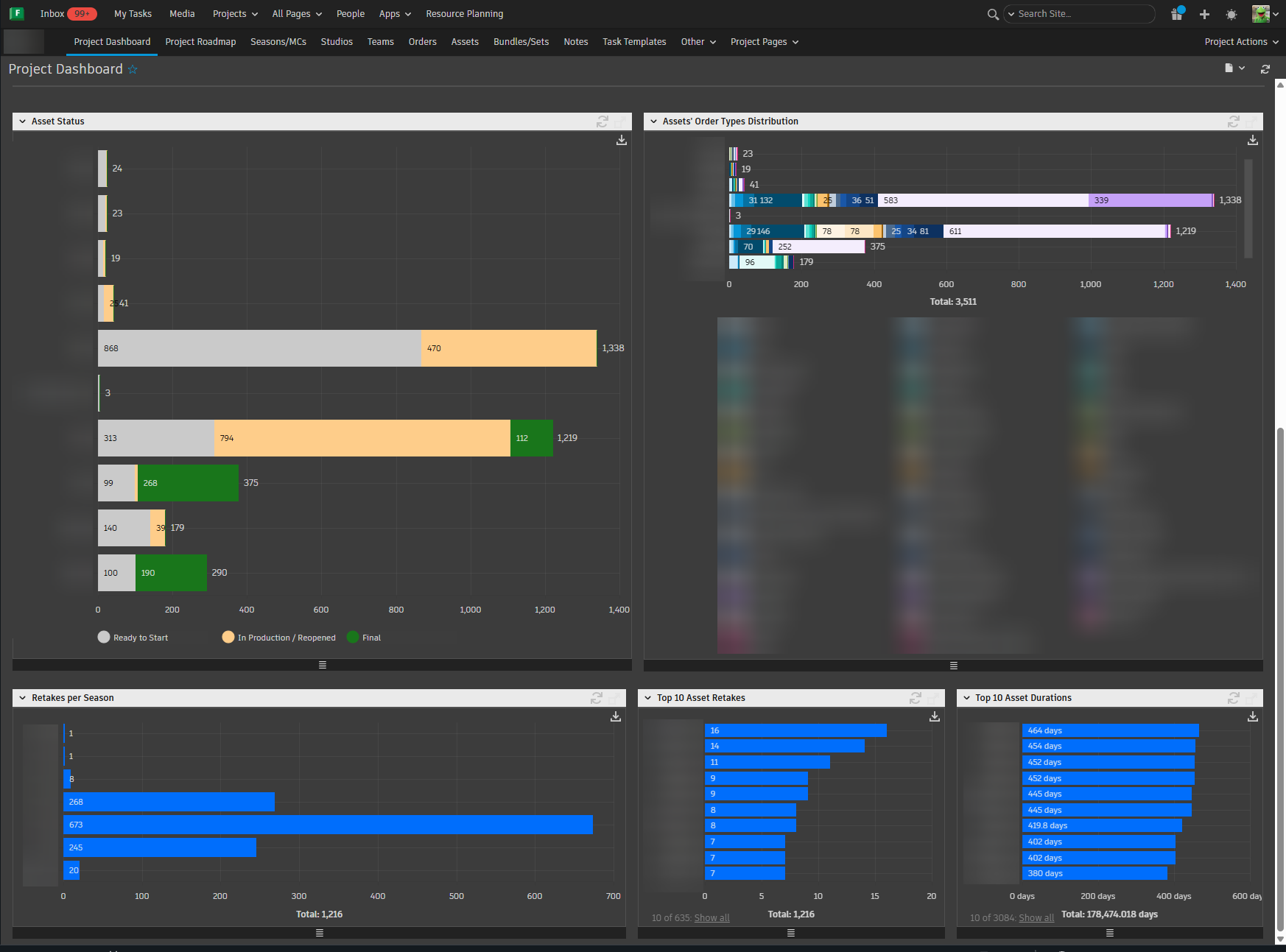Refresh the whole dashboard page
Screen dimensions: 1286x952
coord(1265,68)
